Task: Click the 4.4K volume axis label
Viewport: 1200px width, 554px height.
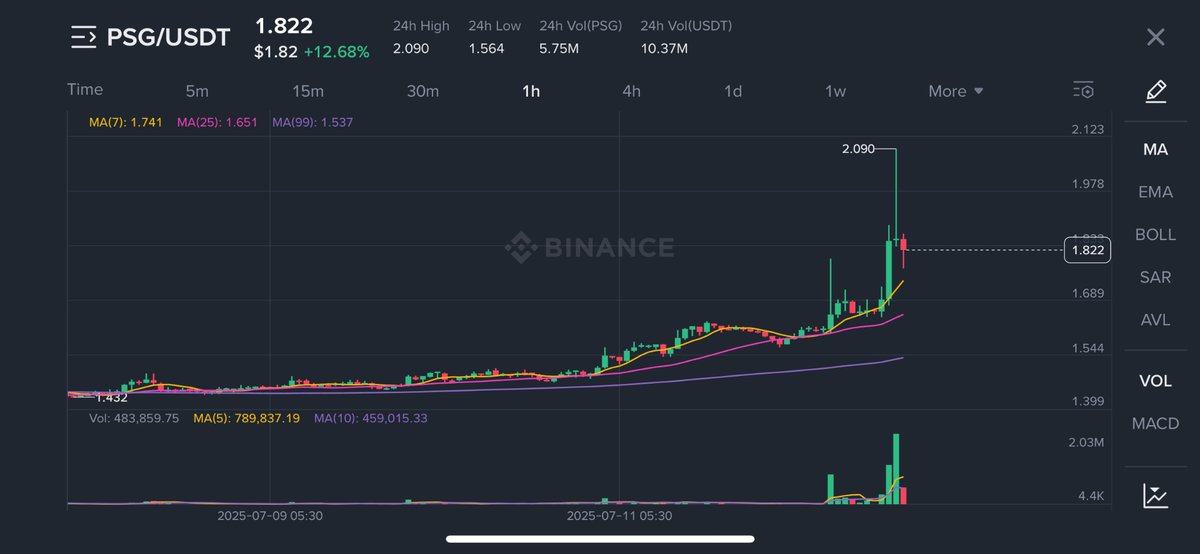Action: tap(1090, 496)
